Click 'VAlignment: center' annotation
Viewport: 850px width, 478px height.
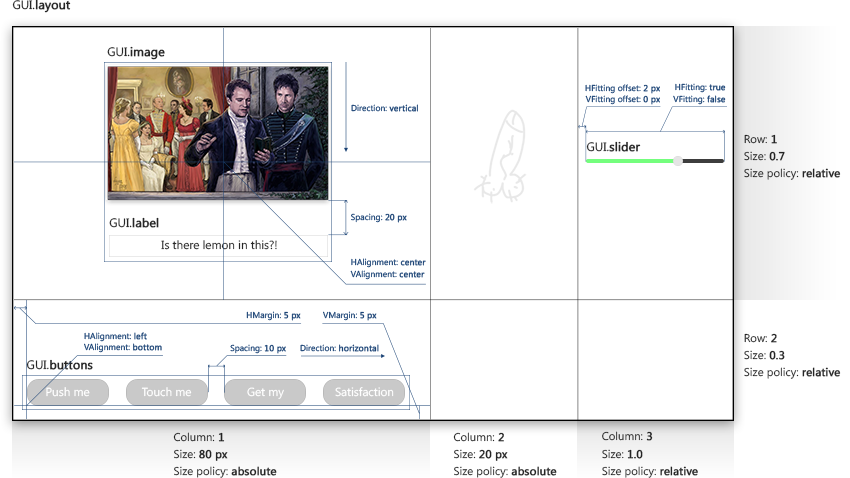pos(387,274)
